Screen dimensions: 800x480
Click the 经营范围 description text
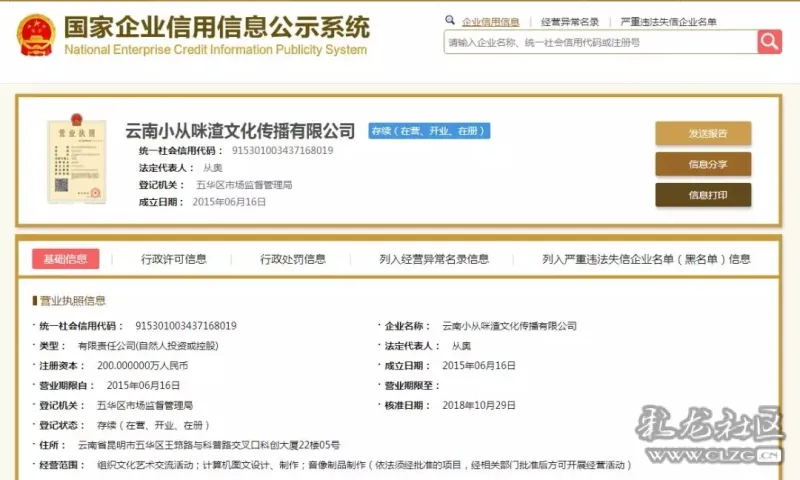pyautogui.click(x=365, y=465)
